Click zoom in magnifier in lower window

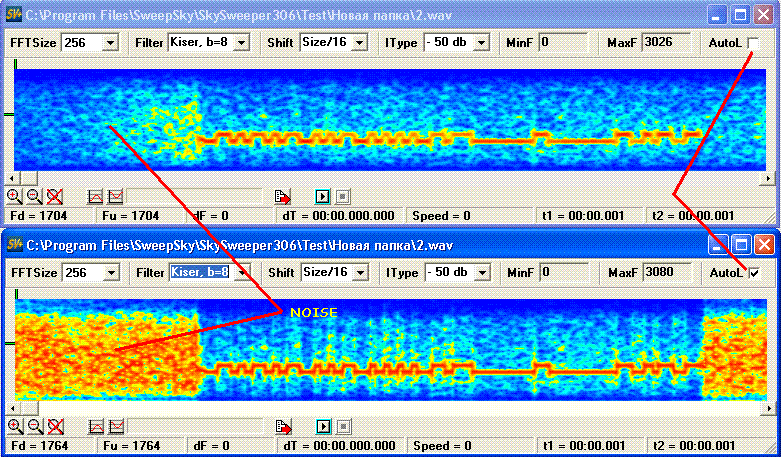tap(14, 426)
